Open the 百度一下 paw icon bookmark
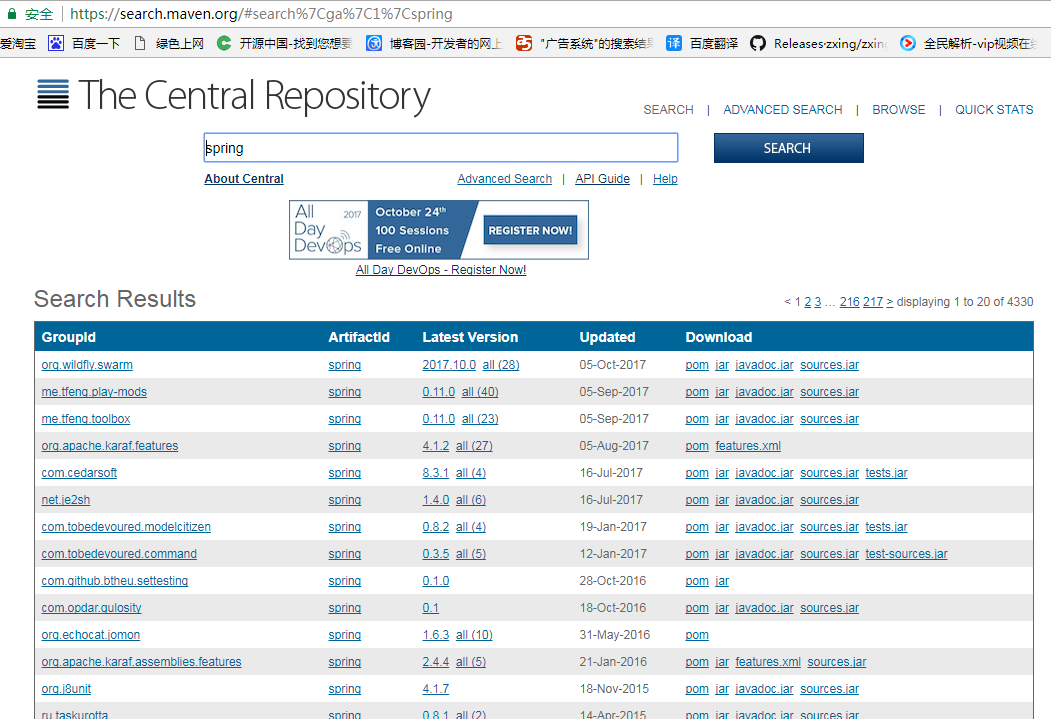1051x719 pixels. [x=56, y=43]
